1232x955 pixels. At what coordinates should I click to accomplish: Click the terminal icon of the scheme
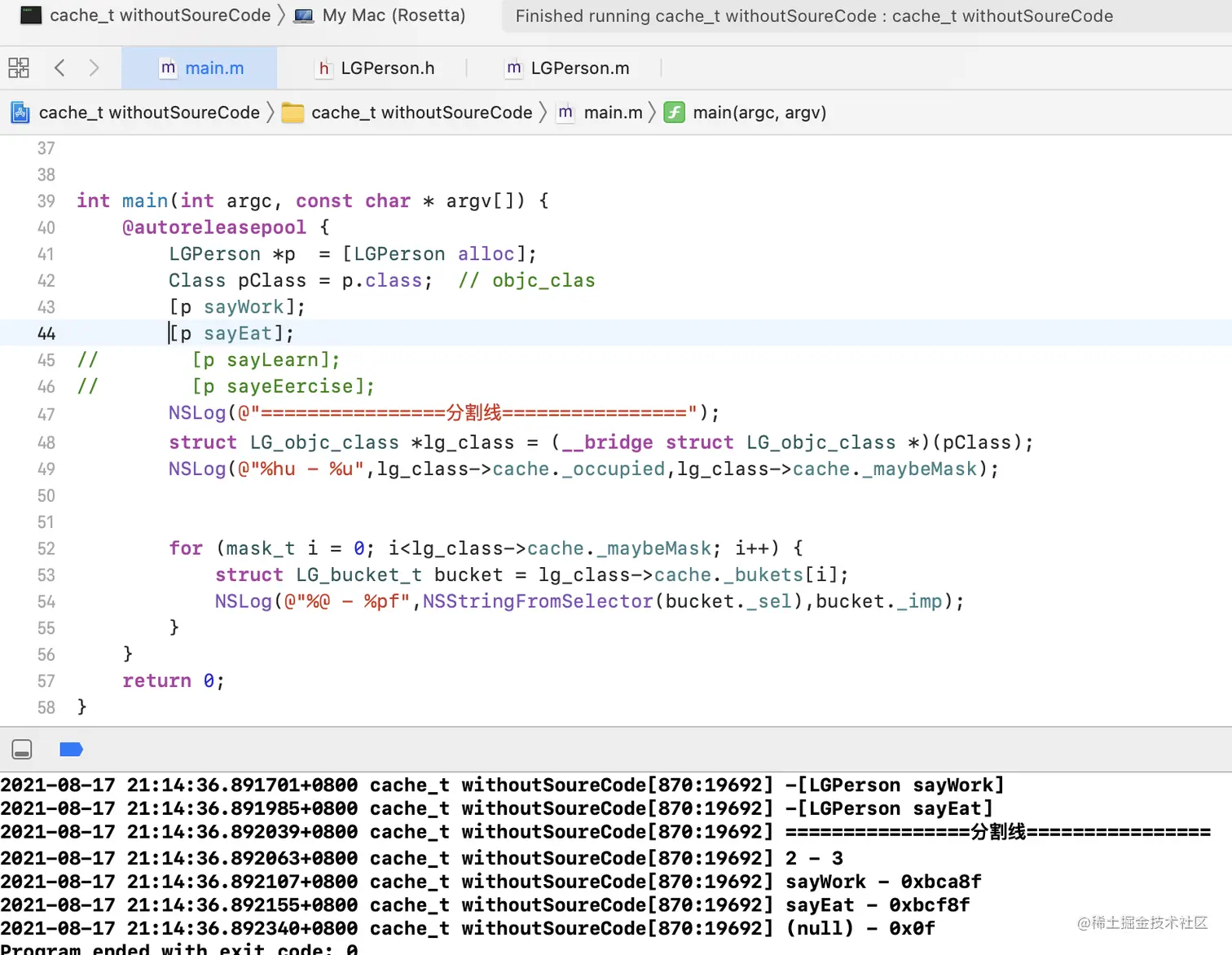pyautogui.click(x=31, y=15)
